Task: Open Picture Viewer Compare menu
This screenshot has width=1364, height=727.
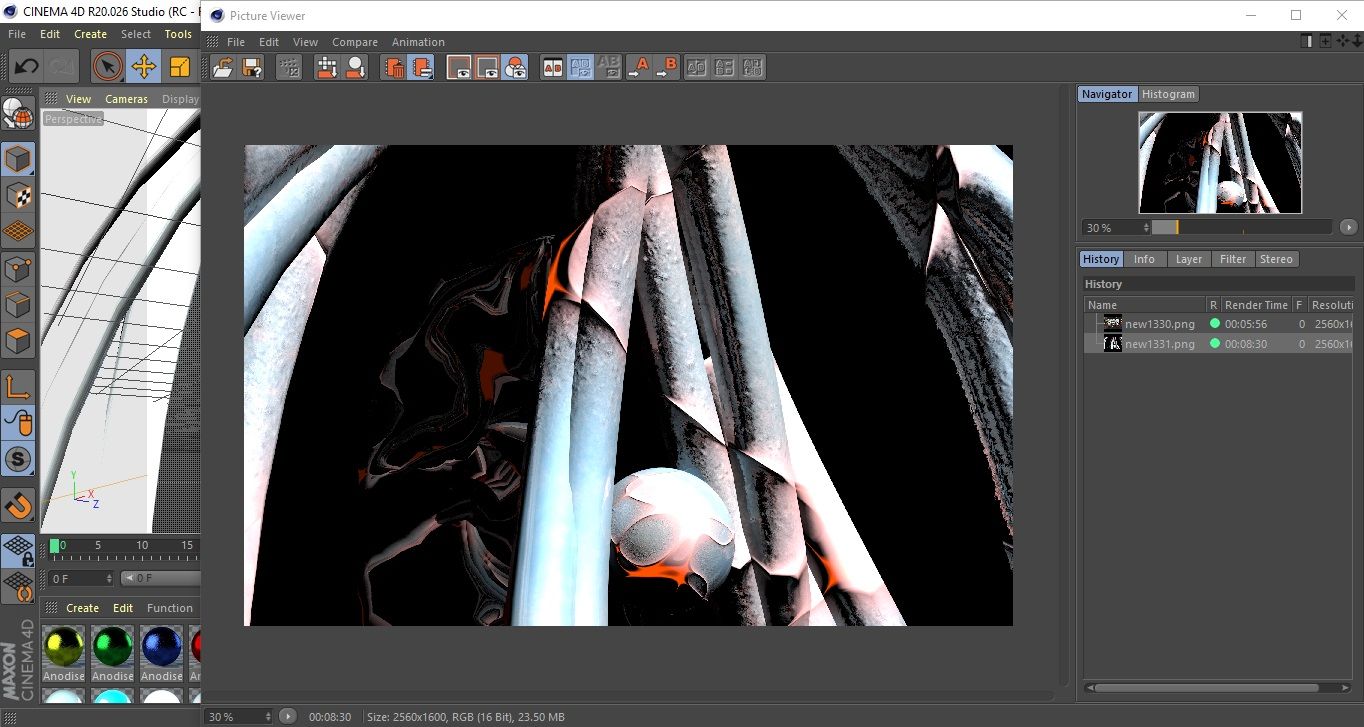Action: 355,42
